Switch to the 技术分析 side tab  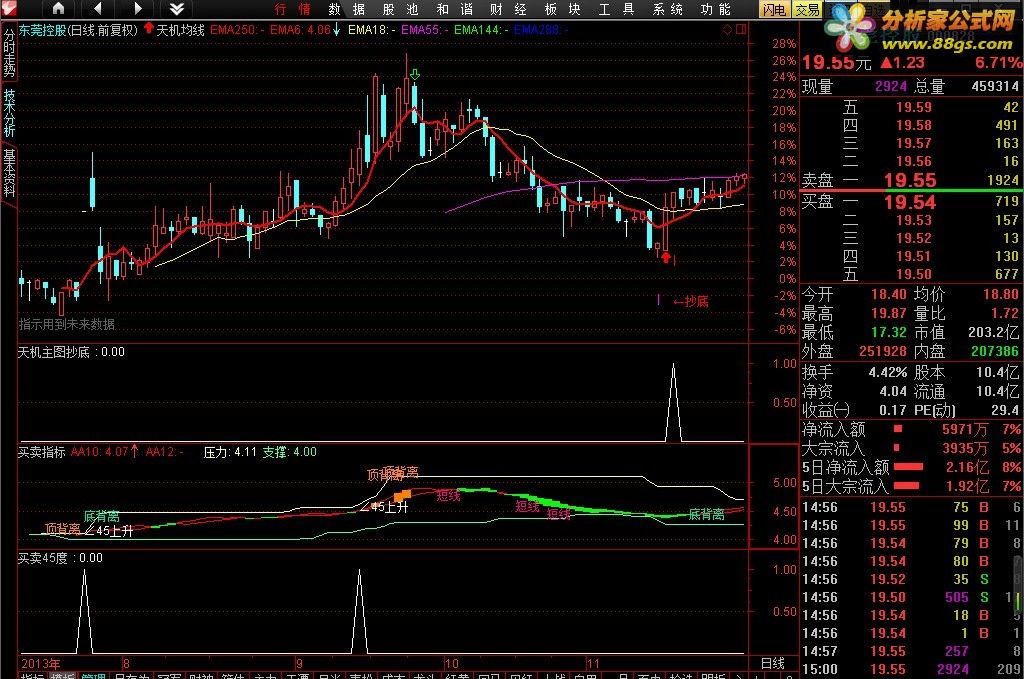(x=9, y=112)
